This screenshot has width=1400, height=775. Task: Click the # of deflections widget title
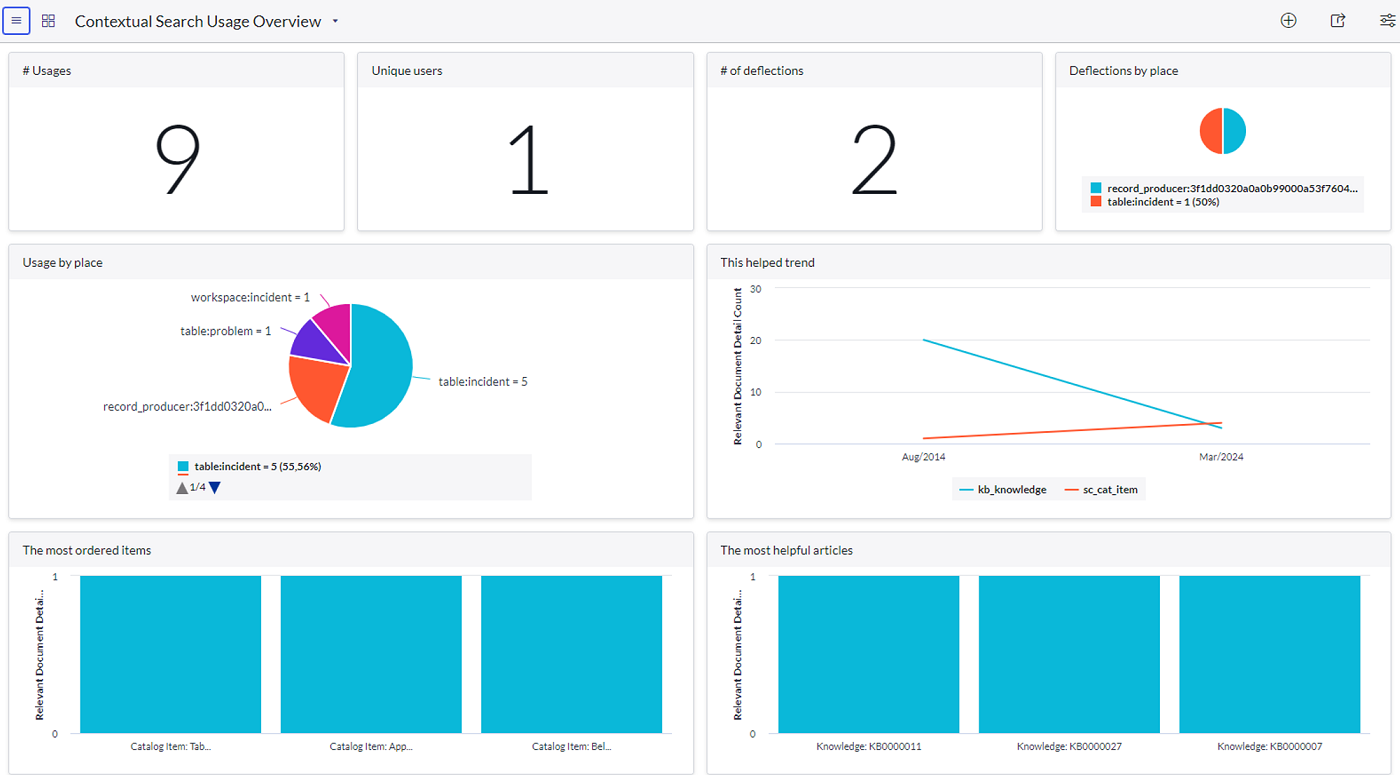click(x=762, y=71)
